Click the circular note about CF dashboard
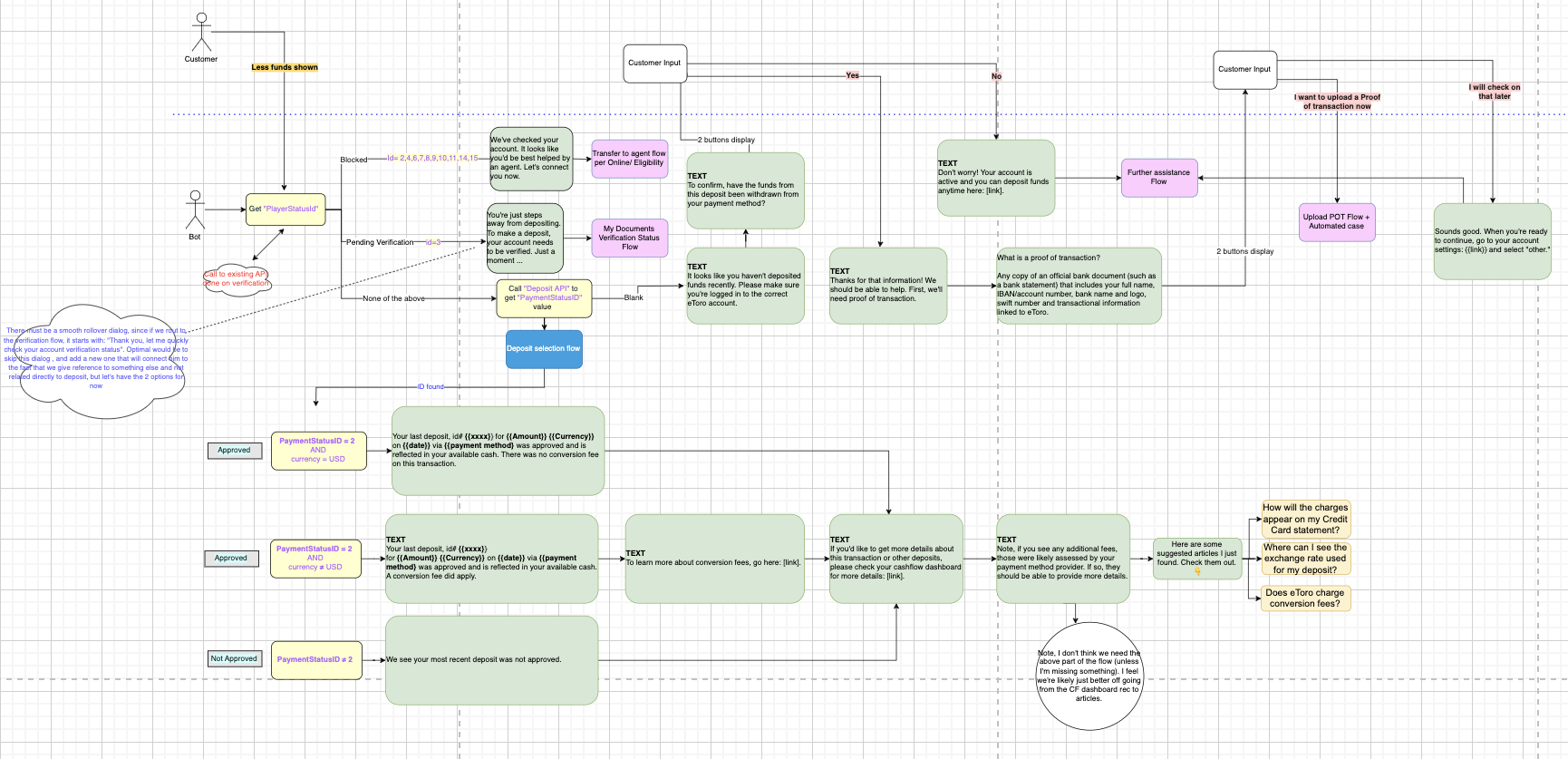The image size is (1568, 759). pos(1089,676)
